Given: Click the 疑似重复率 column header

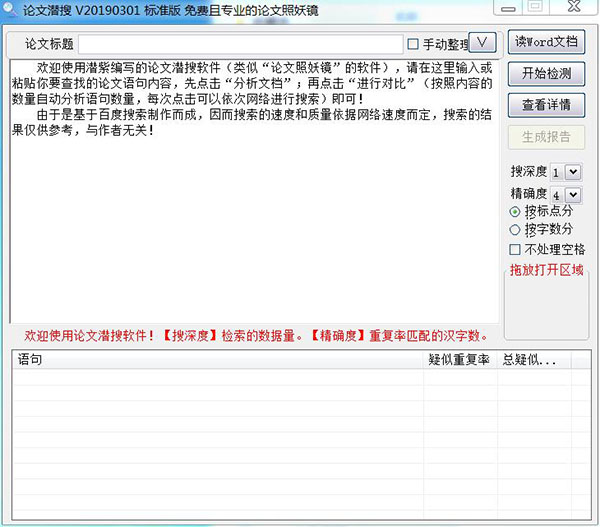Looking at the screenshot, I should pyautogui.click(x=461, y=360).
